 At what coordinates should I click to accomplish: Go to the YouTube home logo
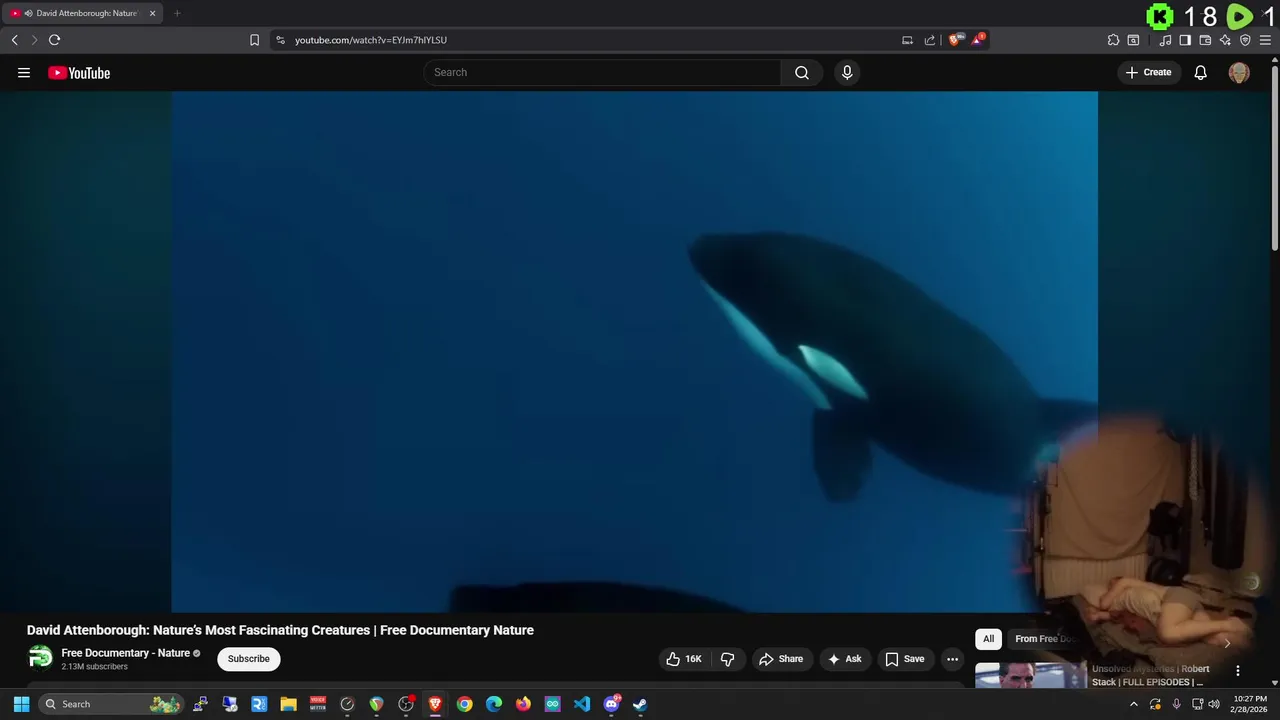(x=79, y=73)
